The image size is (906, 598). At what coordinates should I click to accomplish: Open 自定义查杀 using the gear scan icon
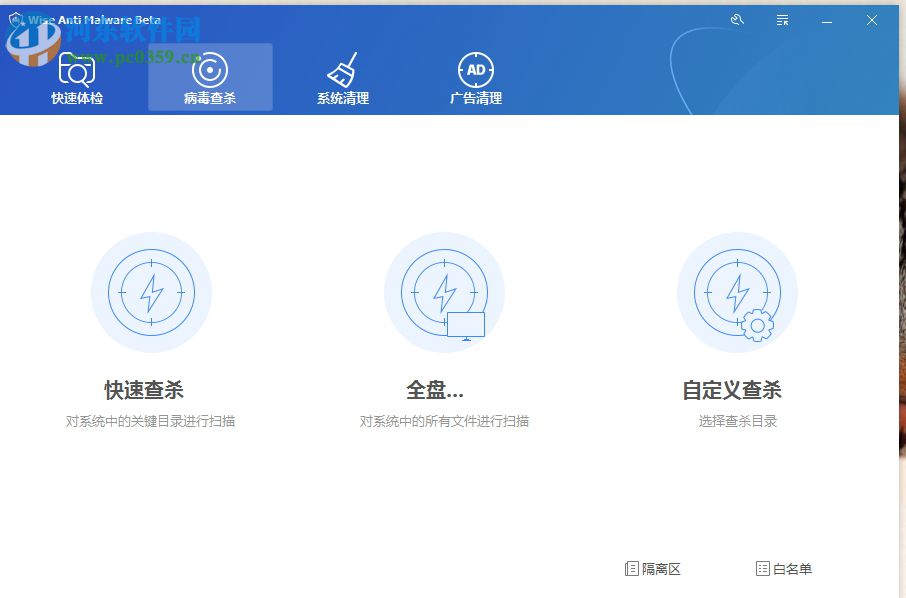click(737, 291)
